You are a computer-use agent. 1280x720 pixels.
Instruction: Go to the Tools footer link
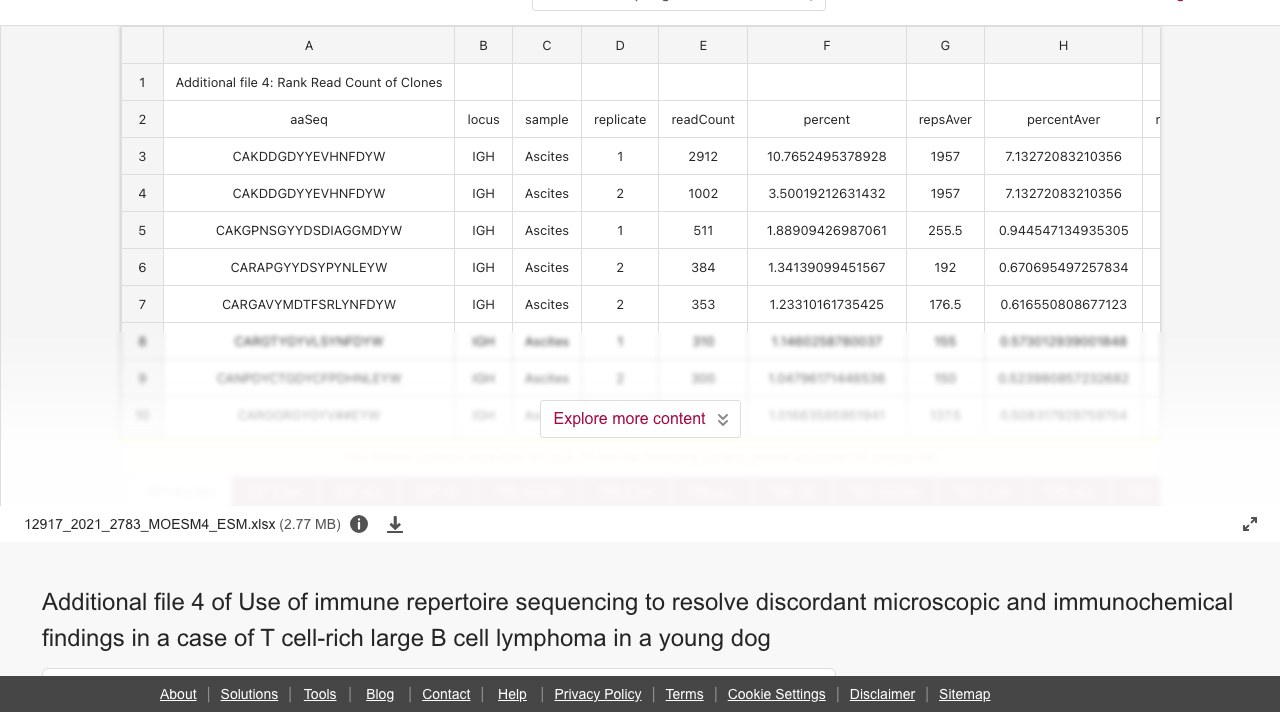coord(320,694)
